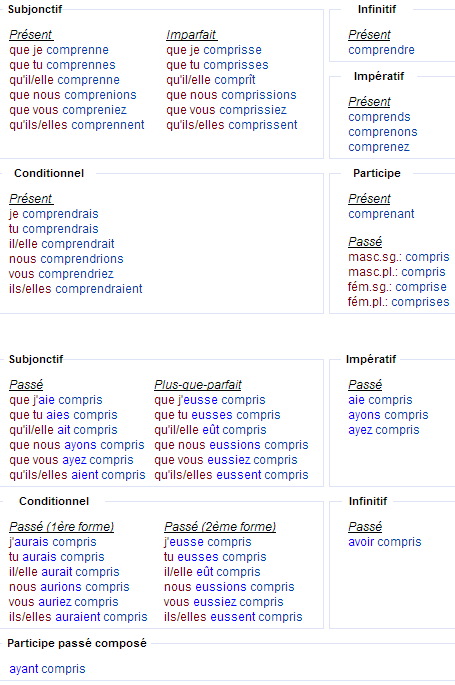Image resolution: width=455 pixels, height=685 pixels.
Task: Click "il/elle eût compris" in Passé 2ème forme
Action: [212, 572]
